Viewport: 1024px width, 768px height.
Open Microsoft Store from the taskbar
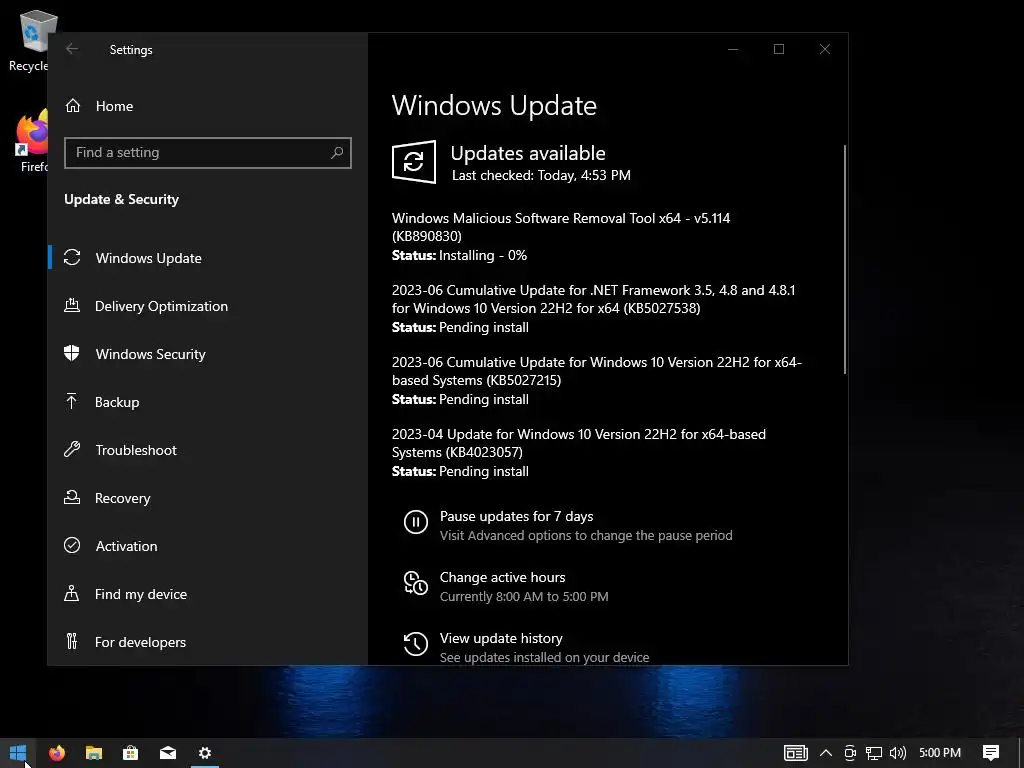point(131,753)
